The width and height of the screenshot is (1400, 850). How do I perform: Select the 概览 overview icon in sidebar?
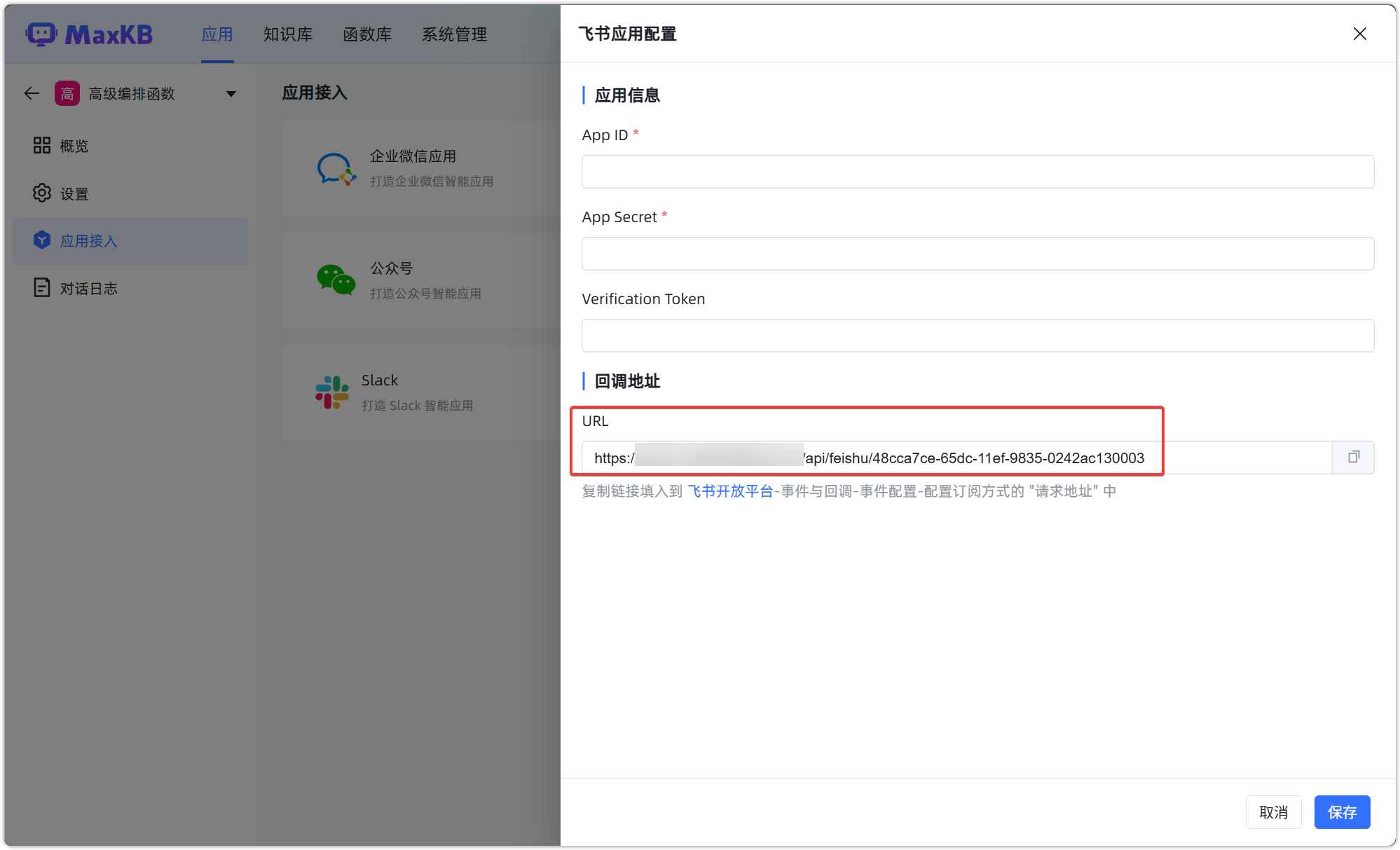42,145
